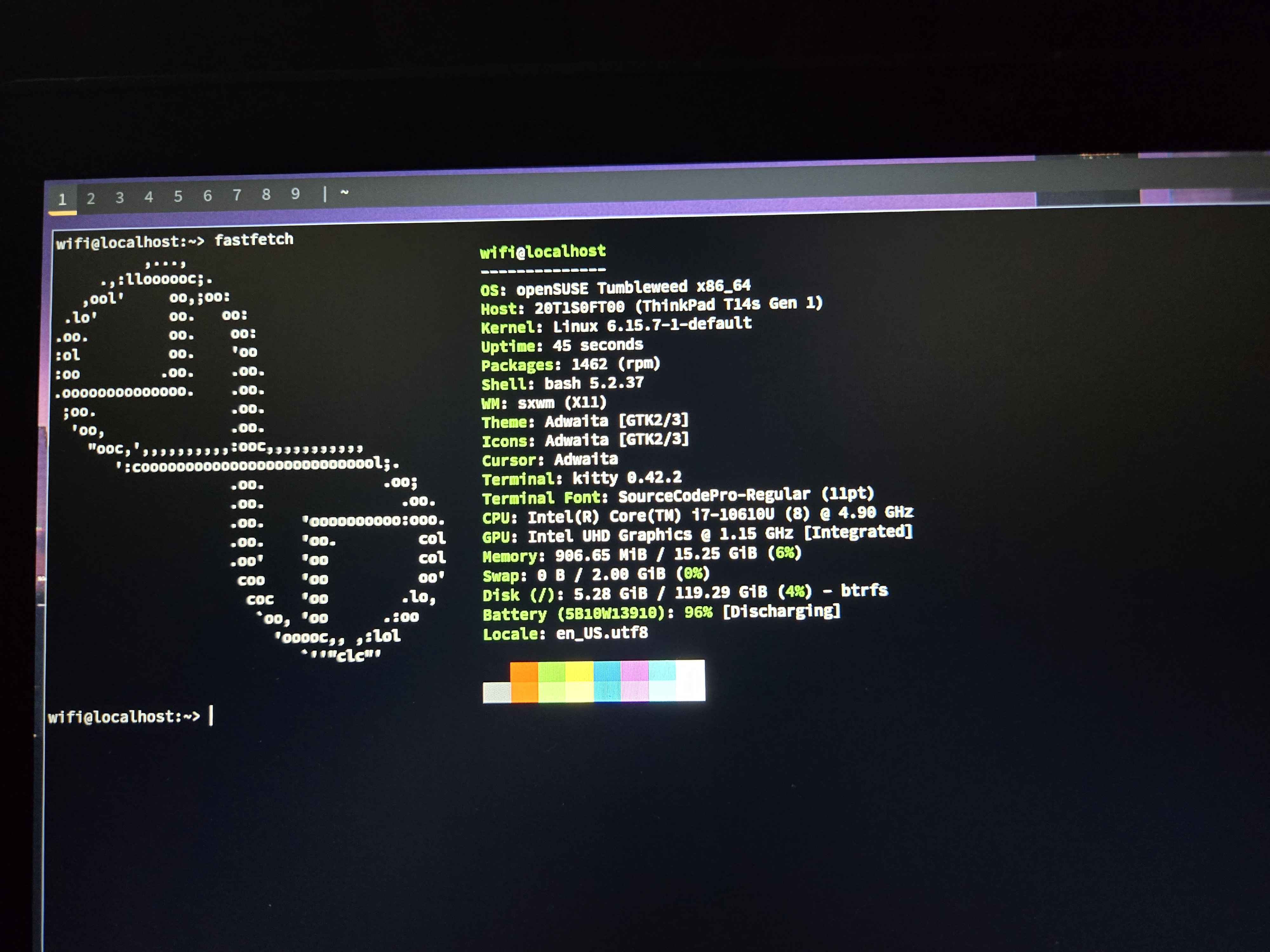
Task: Switch to workspace 8 tab
Action: click(266, 195)
